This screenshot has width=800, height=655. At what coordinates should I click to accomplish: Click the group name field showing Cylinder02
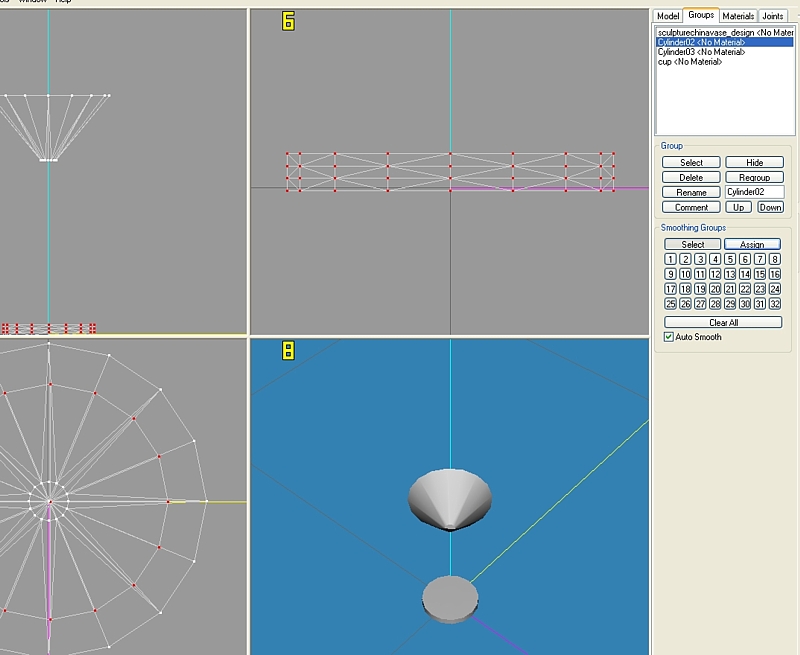pos(754,192)
